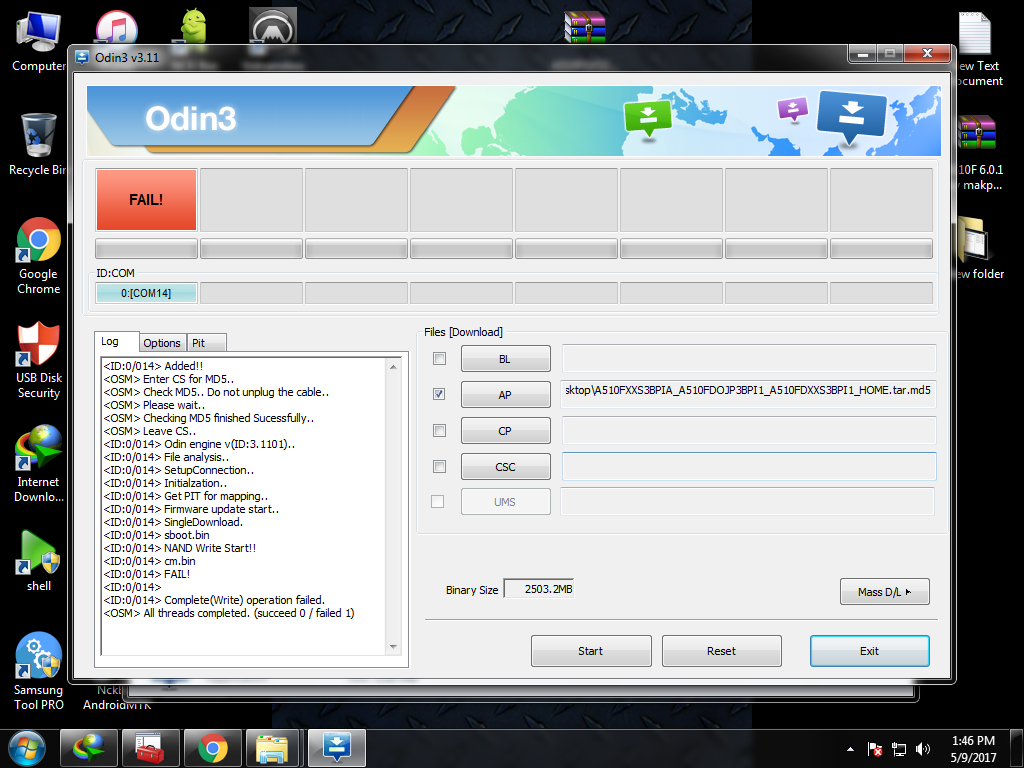The height and width of the screenshot is (768, 1024).
Task: Open the Recycle Bin icon
Action: tap(39, 136)
